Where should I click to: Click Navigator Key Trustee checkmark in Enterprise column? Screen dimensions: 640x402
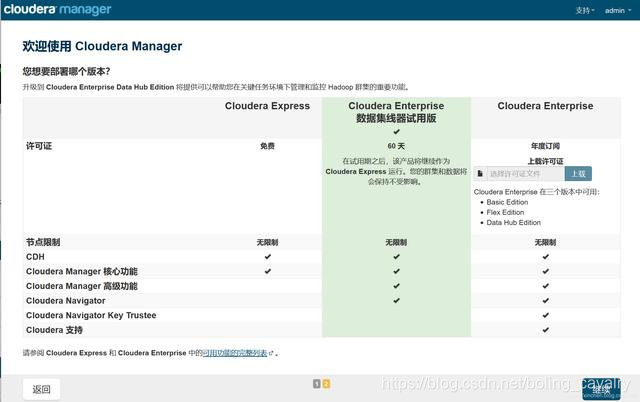(x=545, y=315)
